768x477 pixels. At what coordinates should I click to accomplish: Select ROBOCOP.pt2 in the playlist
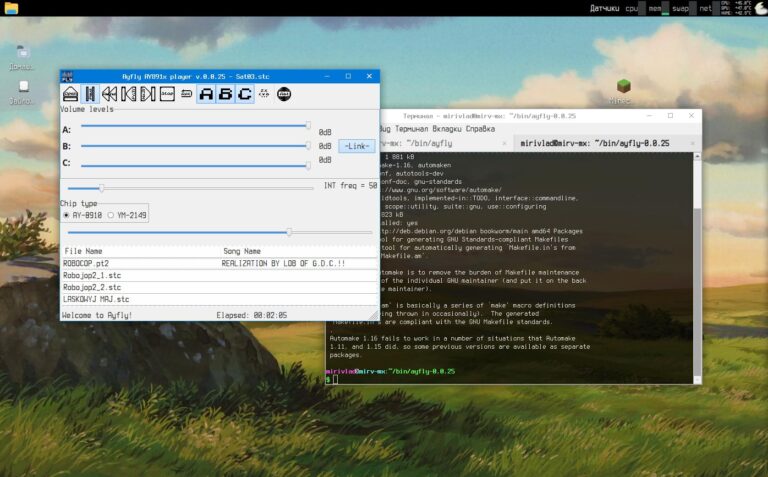tap(86, 263)
